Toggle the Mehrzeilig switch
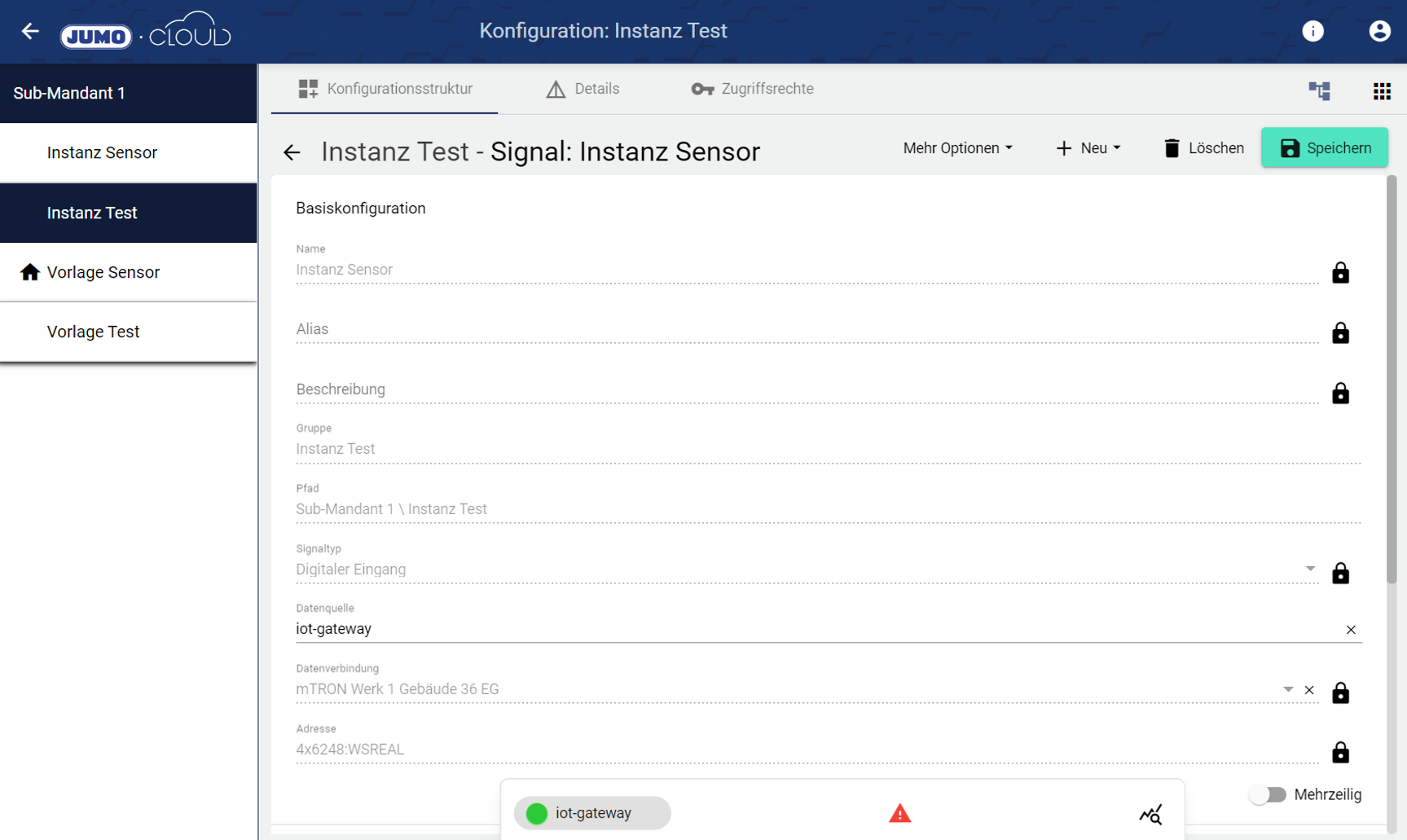The width and height of the screenshot is (1407, 840). click(x=1268, y=794)
